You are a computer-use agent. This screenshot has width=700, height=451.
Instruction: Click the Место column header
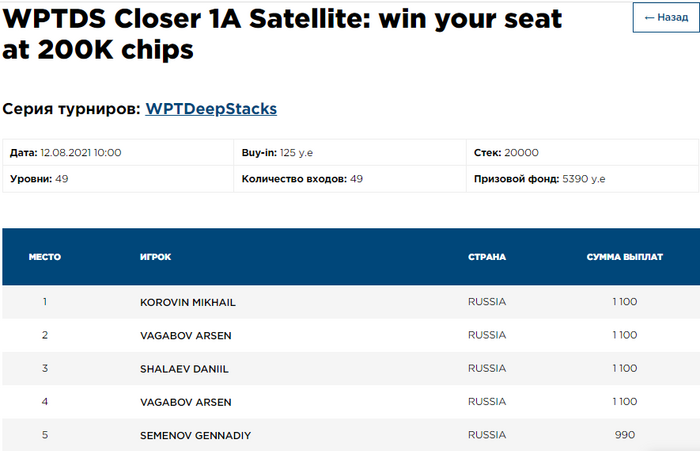[x=45, y=257]
